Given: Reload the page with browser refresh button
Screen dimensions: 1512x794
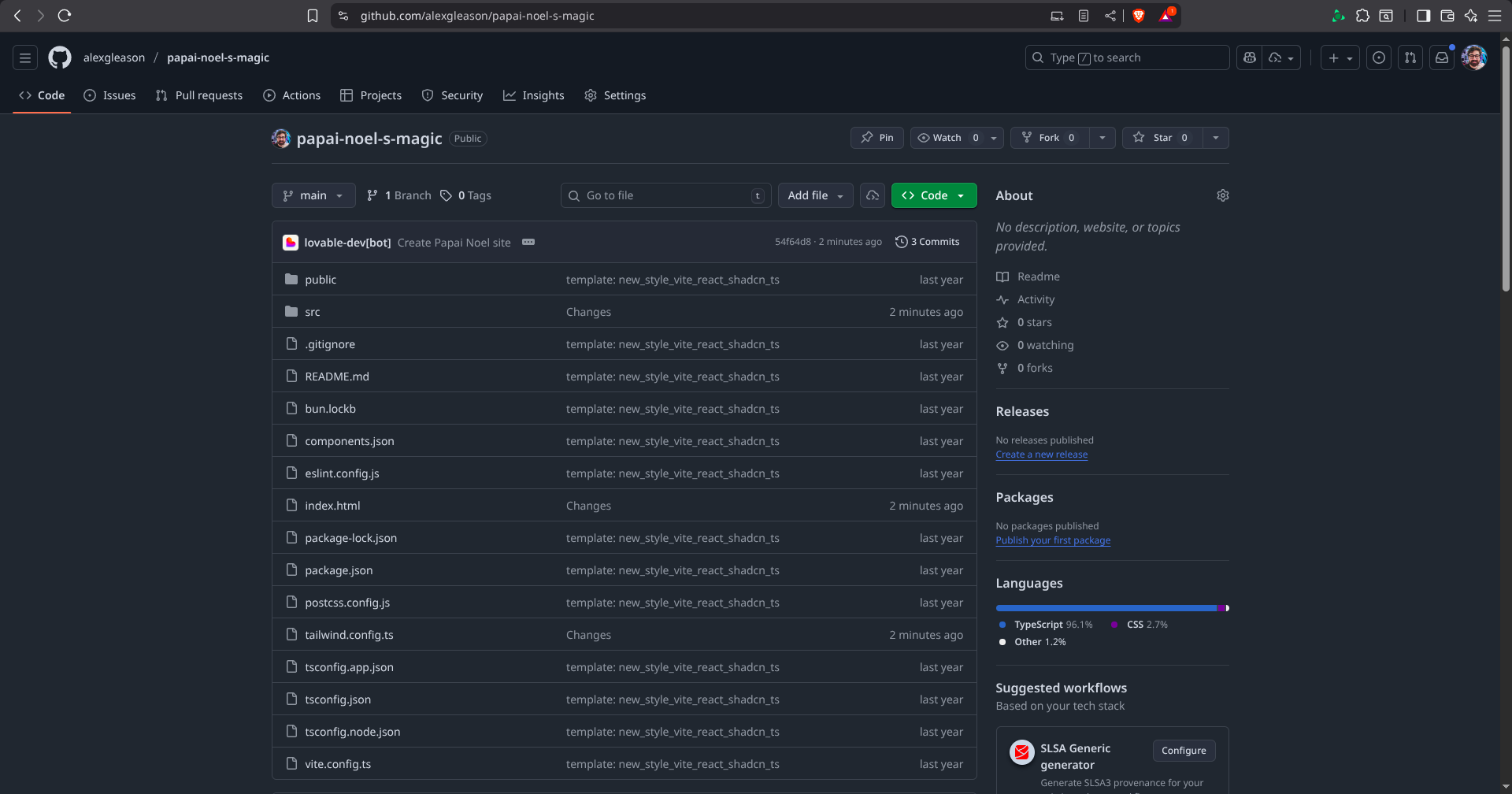Looking at the screenshot, I should (x=65, y=16).
